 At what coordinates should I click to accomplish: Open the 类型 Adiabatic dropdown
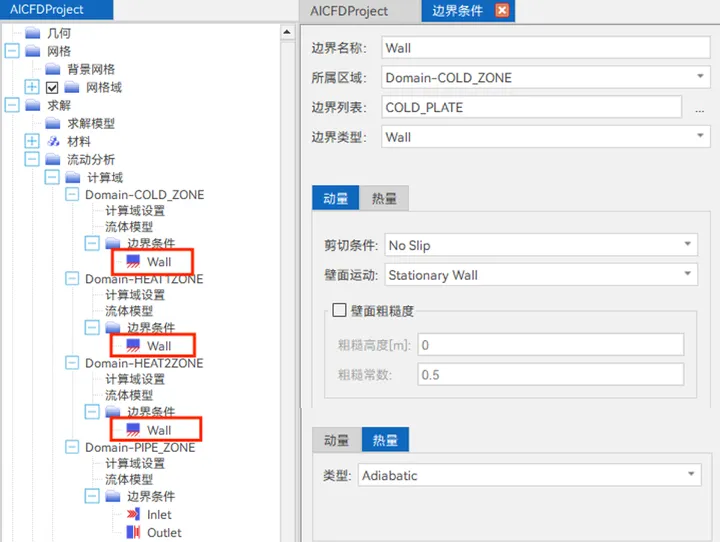tap(529, 475)
